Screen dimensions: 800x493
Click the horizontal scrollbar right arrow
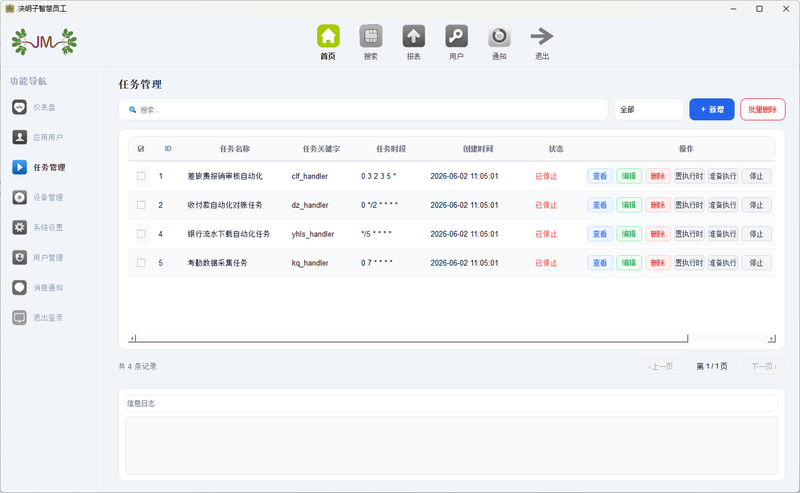(771, 338)
